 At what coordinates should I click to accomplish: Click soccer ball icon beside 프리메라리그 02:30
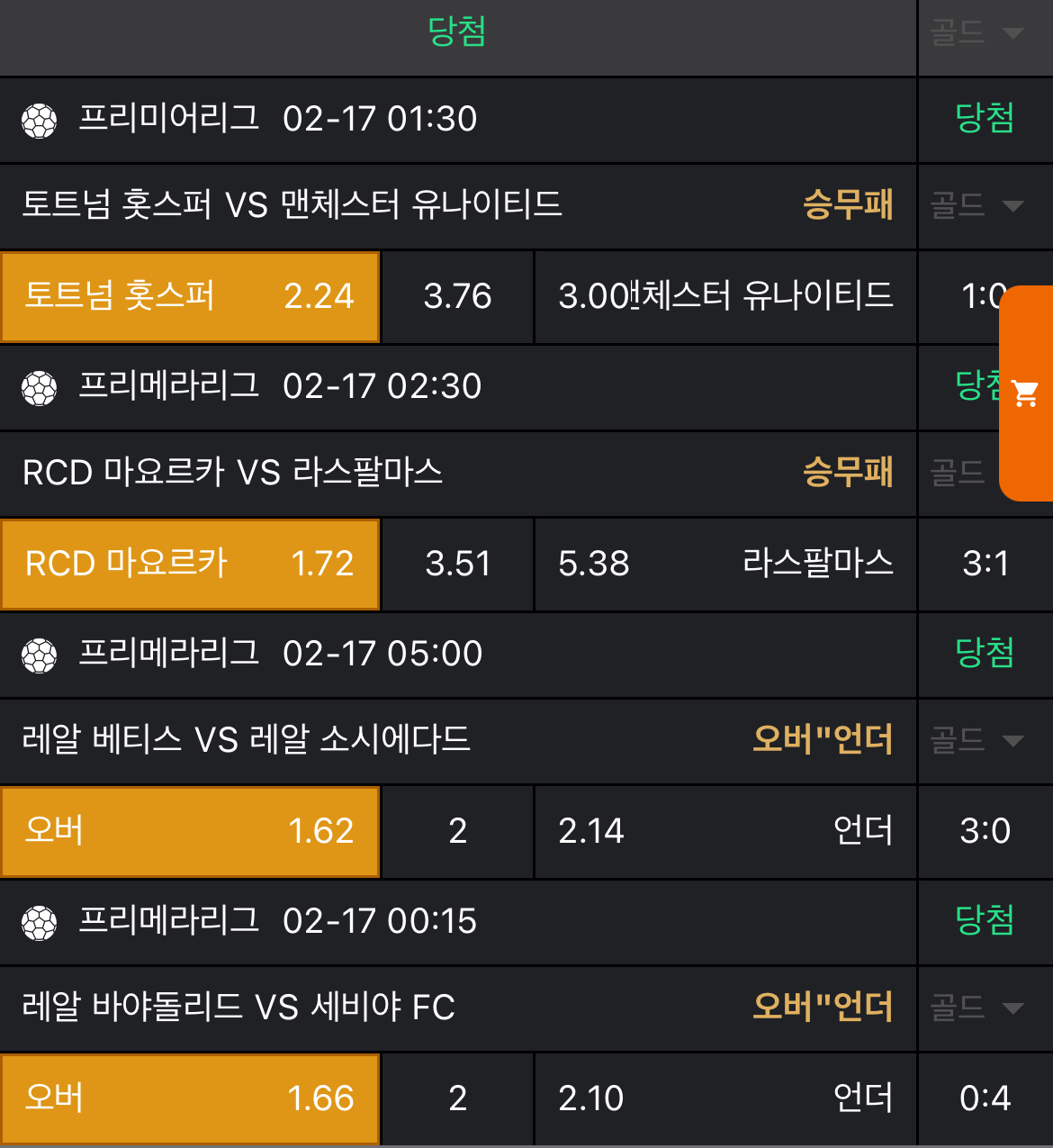coord(40,388)
